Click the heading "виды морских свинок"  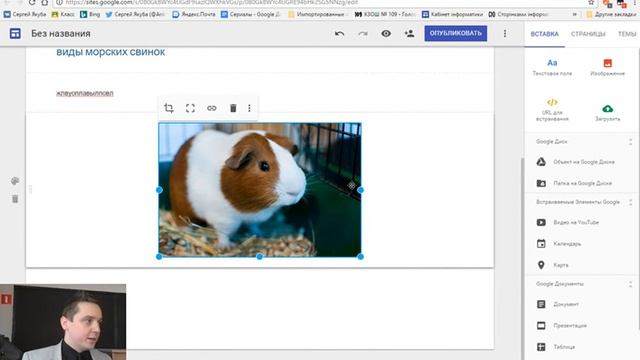pos(111,52)
